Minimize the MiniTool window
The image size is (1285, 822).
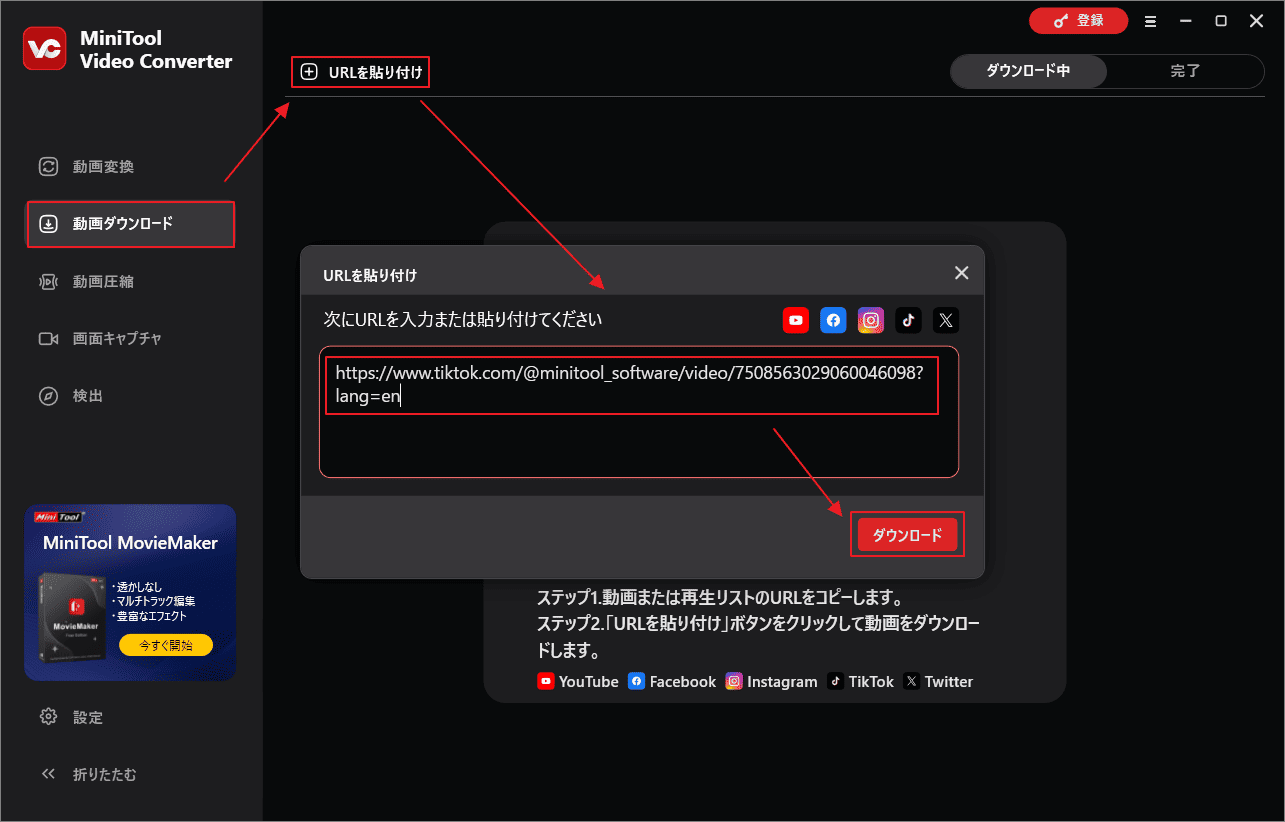click(x=1185, y=21)
